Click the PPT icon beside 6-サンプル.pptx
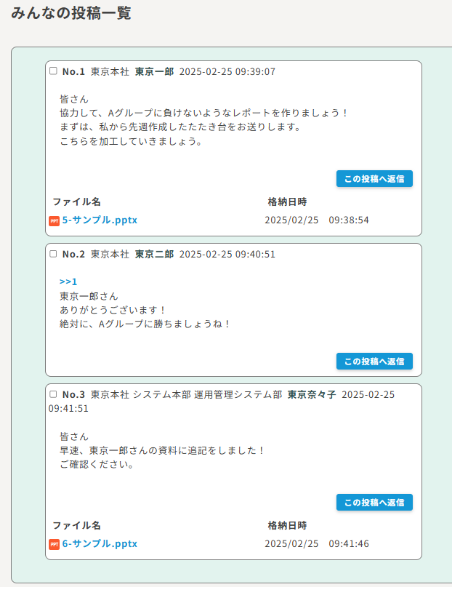Image resolution: width=452 pixels, height=594 pixels. (x=54, y=544)
